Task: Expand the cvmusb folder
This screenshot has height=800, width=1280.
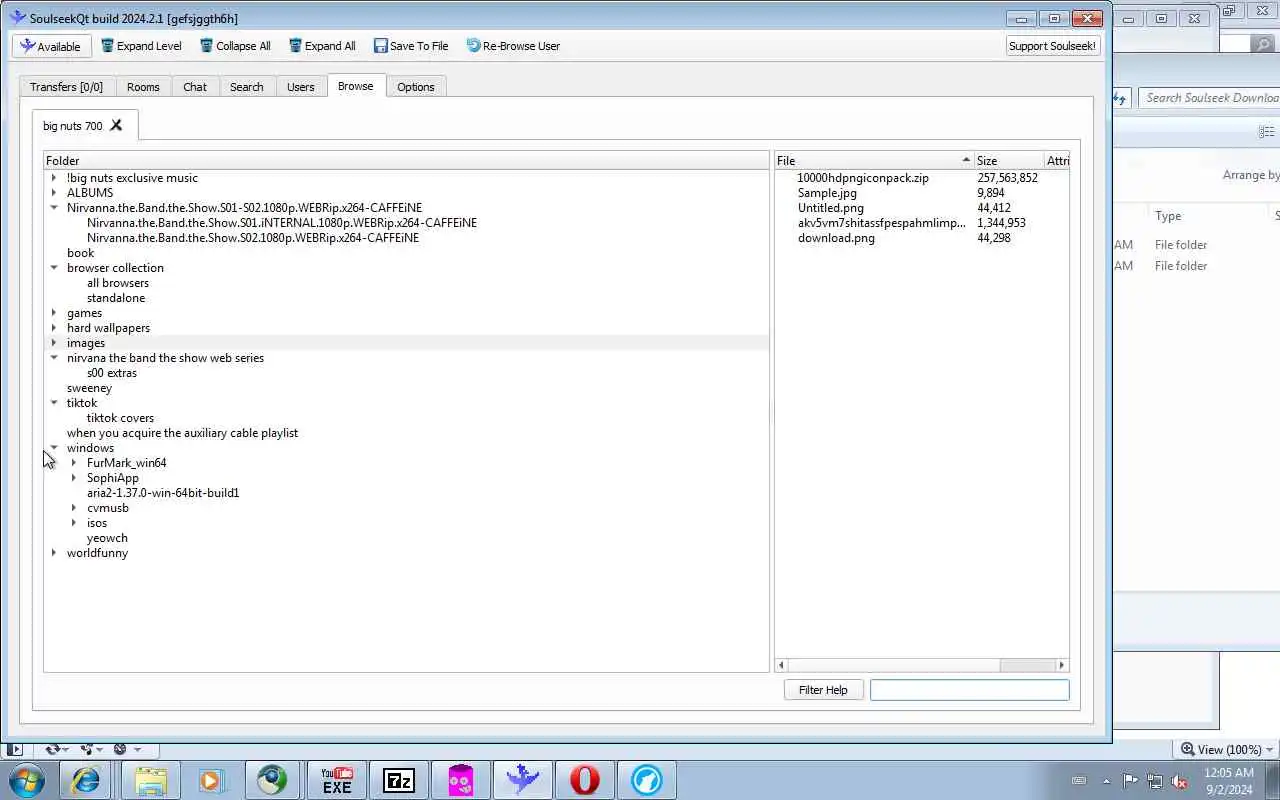Action: tap(74, 508)
